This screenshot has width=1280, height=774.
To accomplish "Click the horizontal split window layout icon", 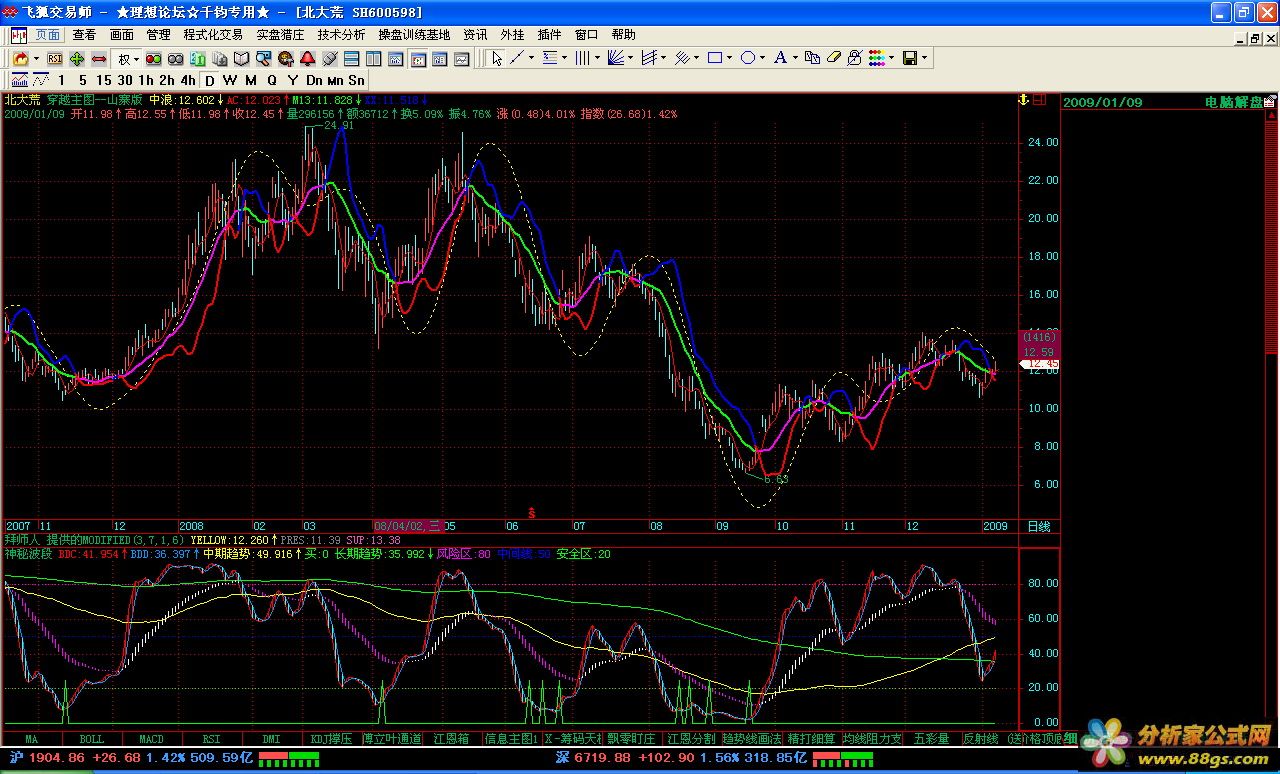I will (x=351, y=59).
